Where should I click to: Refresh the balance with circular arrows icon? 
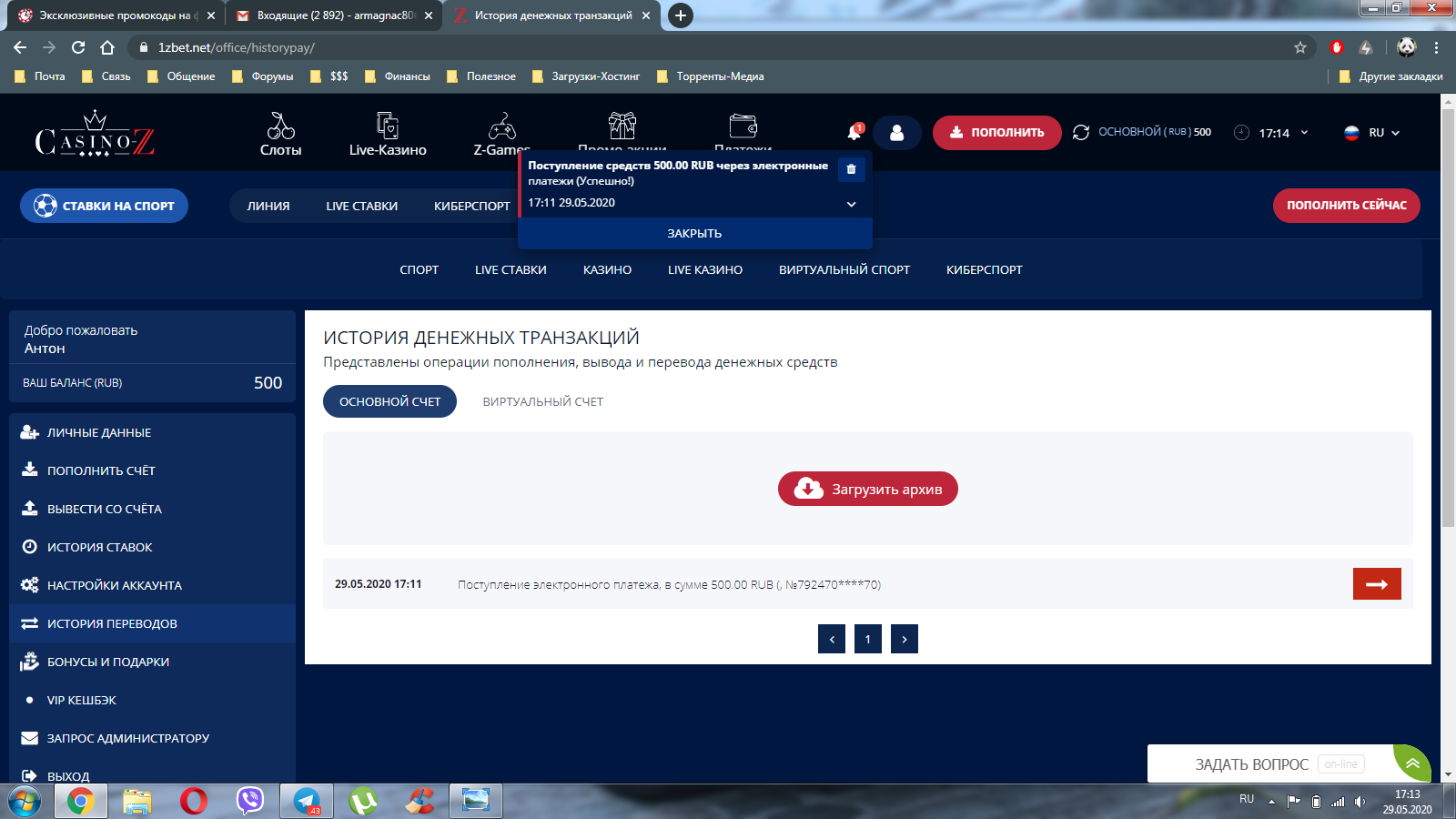click(1081, 133)
